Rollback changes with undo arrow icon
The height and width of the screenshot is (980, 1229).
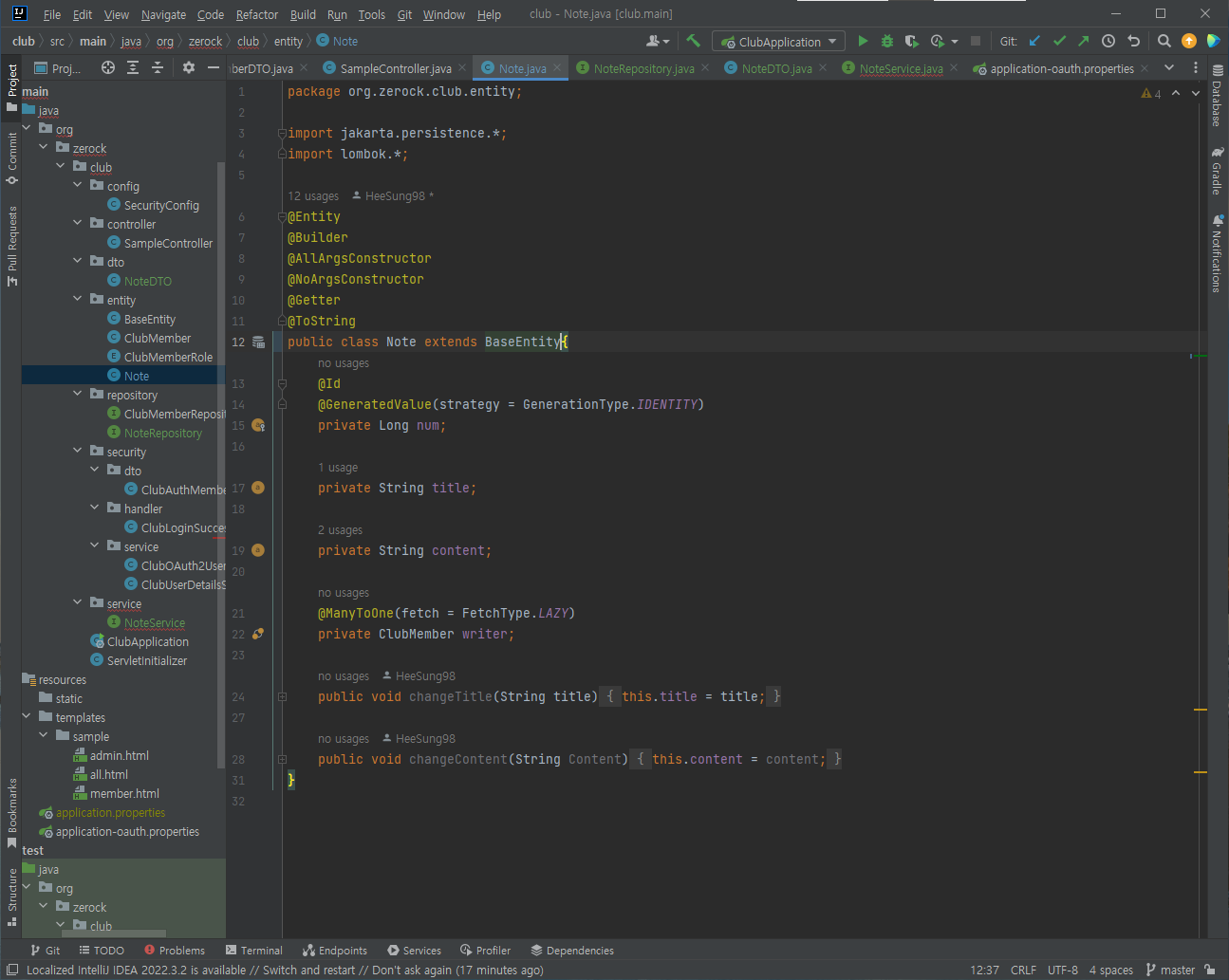coord(1133,41)
